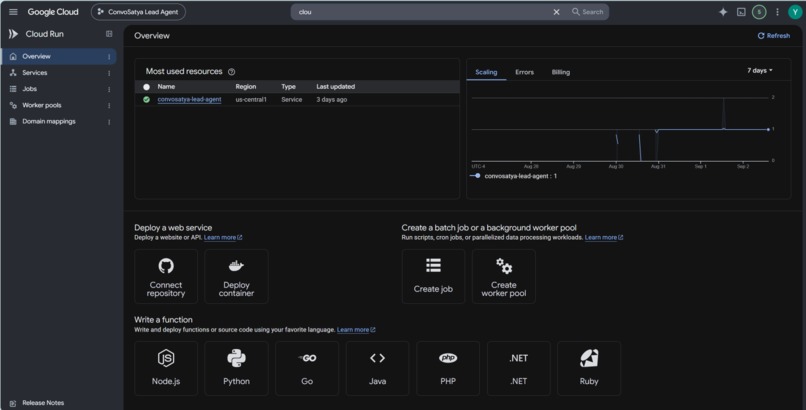Screen dimensions: 806x410
Task: Open the 7 days time range dropdown
Action: 760,70
